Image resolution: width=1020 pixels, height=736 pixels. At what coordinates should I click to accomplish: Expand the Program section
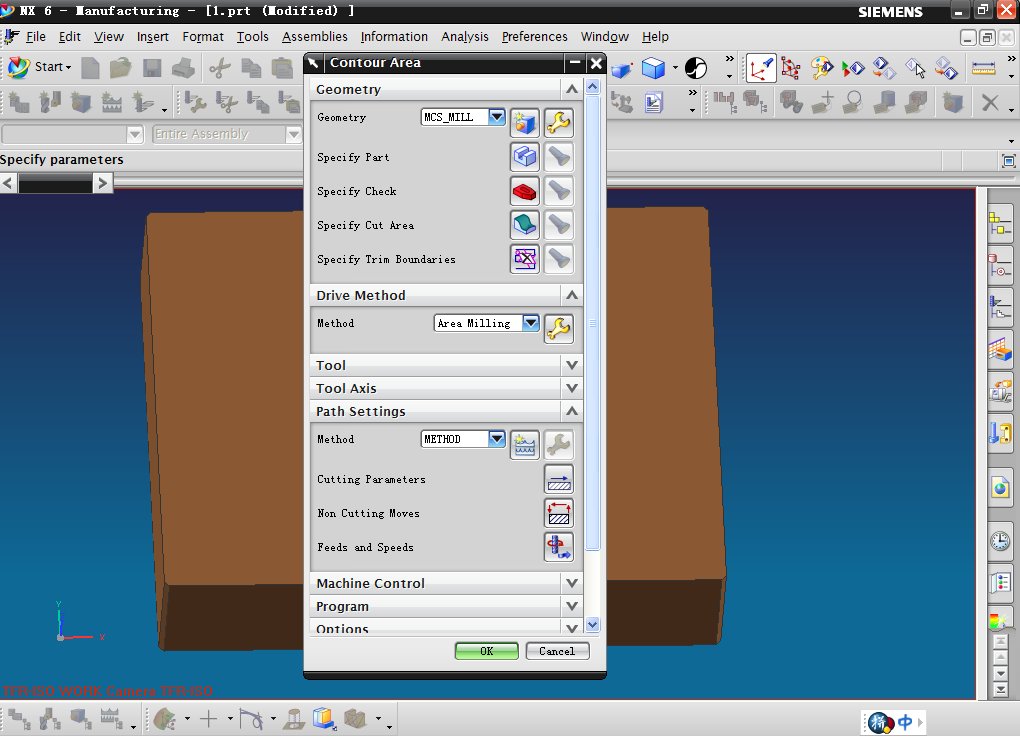pos(572,607)
